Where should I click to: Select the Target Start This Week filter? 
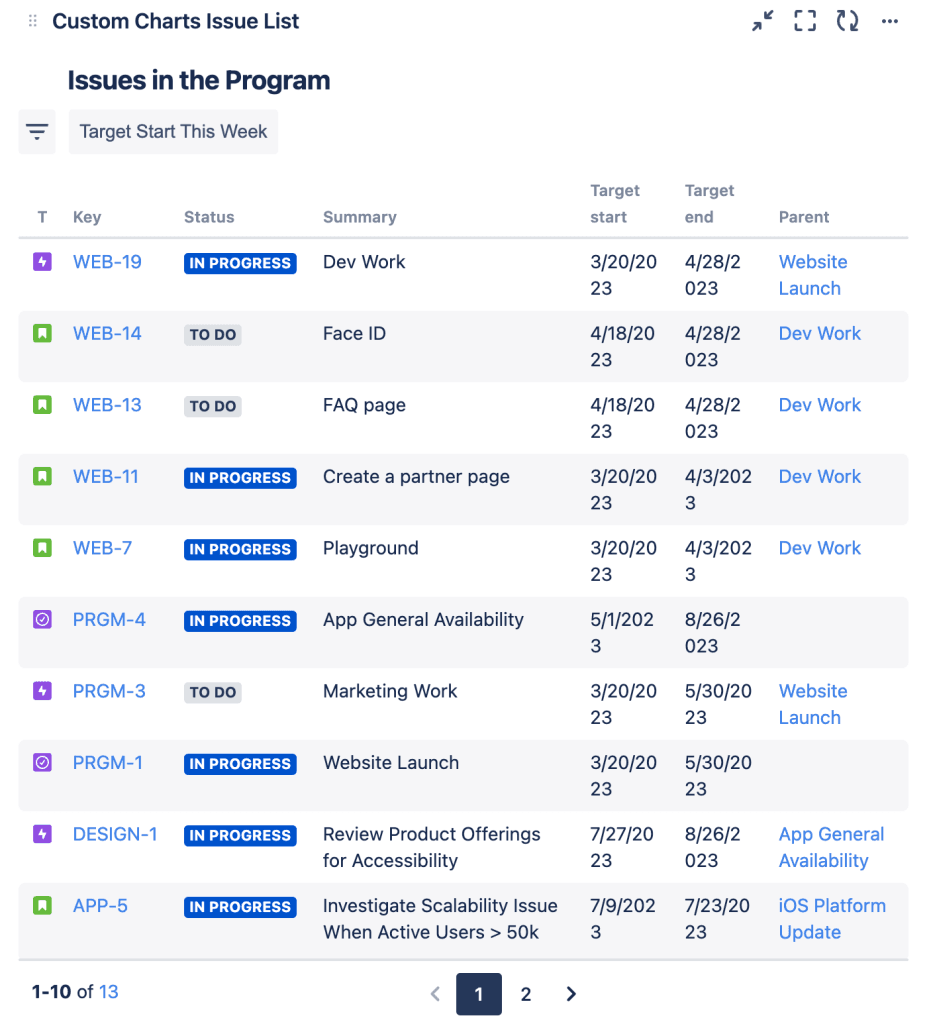point(173,132)
